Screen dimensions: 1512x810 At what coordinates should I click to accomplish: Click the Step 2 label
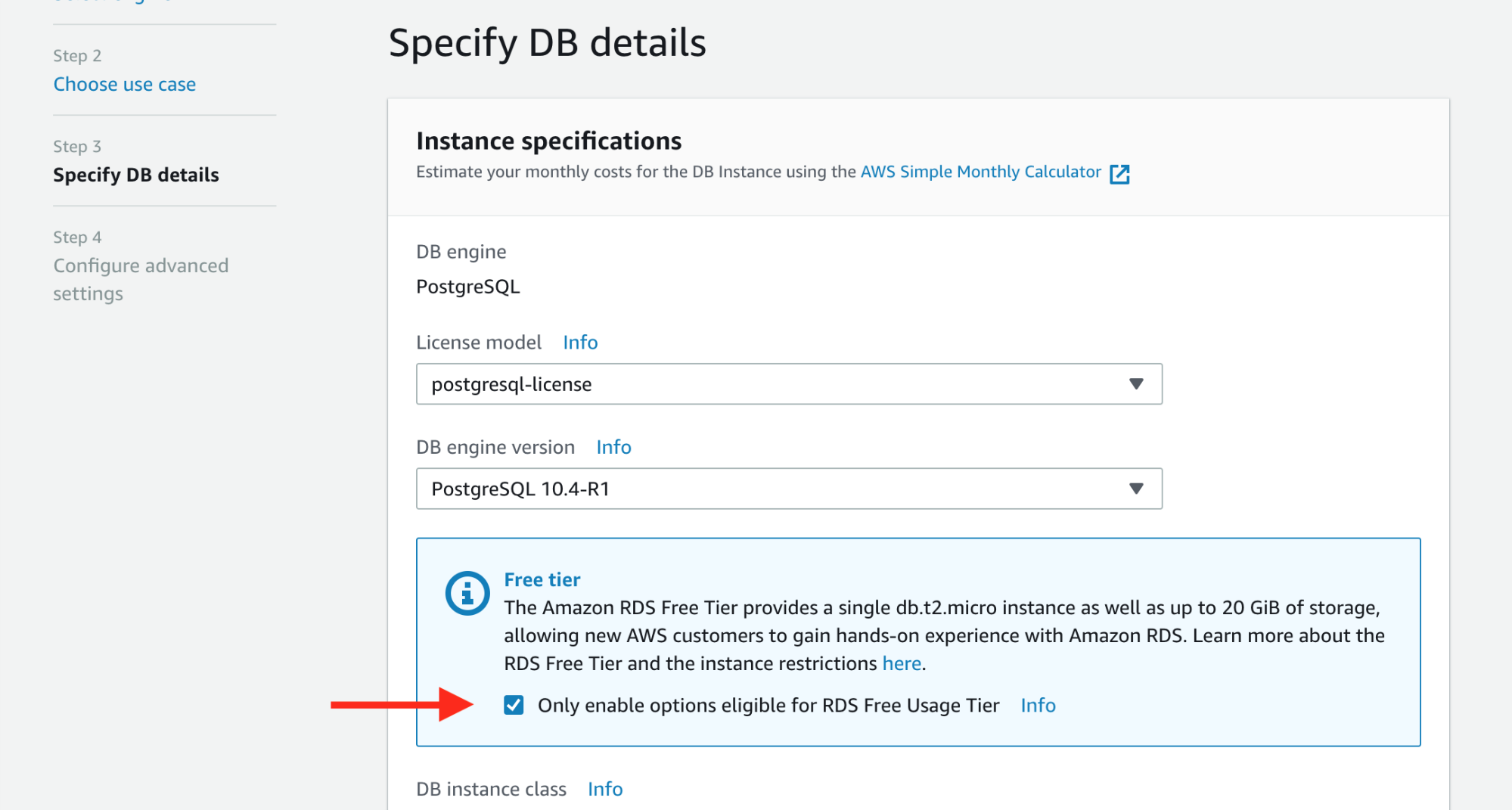point(77,56)
